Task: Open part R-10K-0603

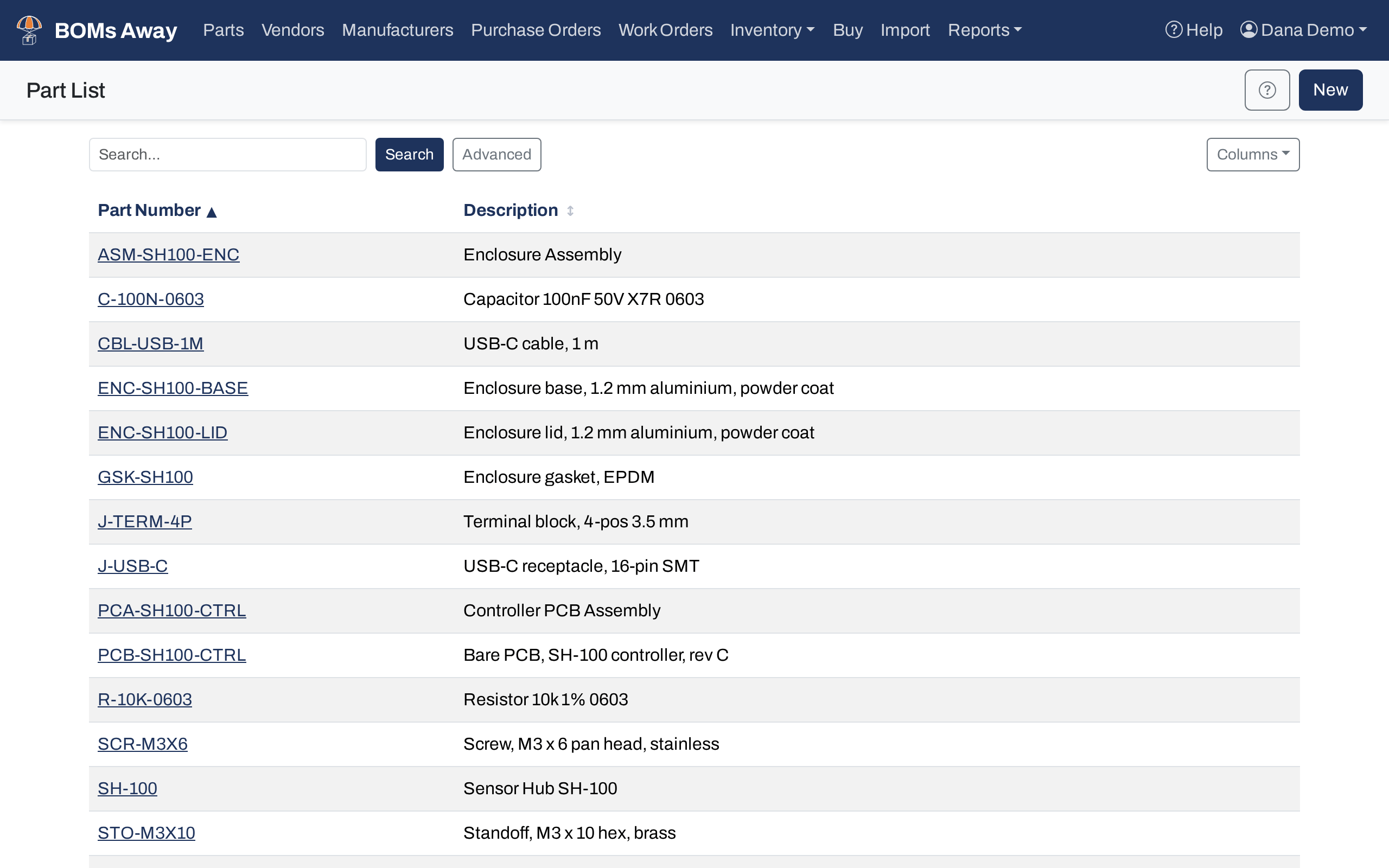Action: click(x=145, y=699)
